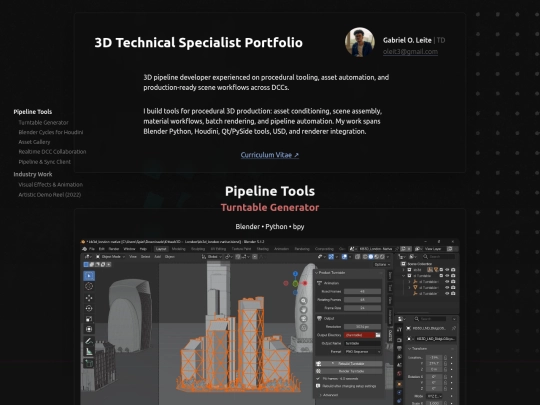The height and width of the screenshot is (405, 540).
Task: Select Pipeline Tools sidebar heading
Action: pos(33,112)
